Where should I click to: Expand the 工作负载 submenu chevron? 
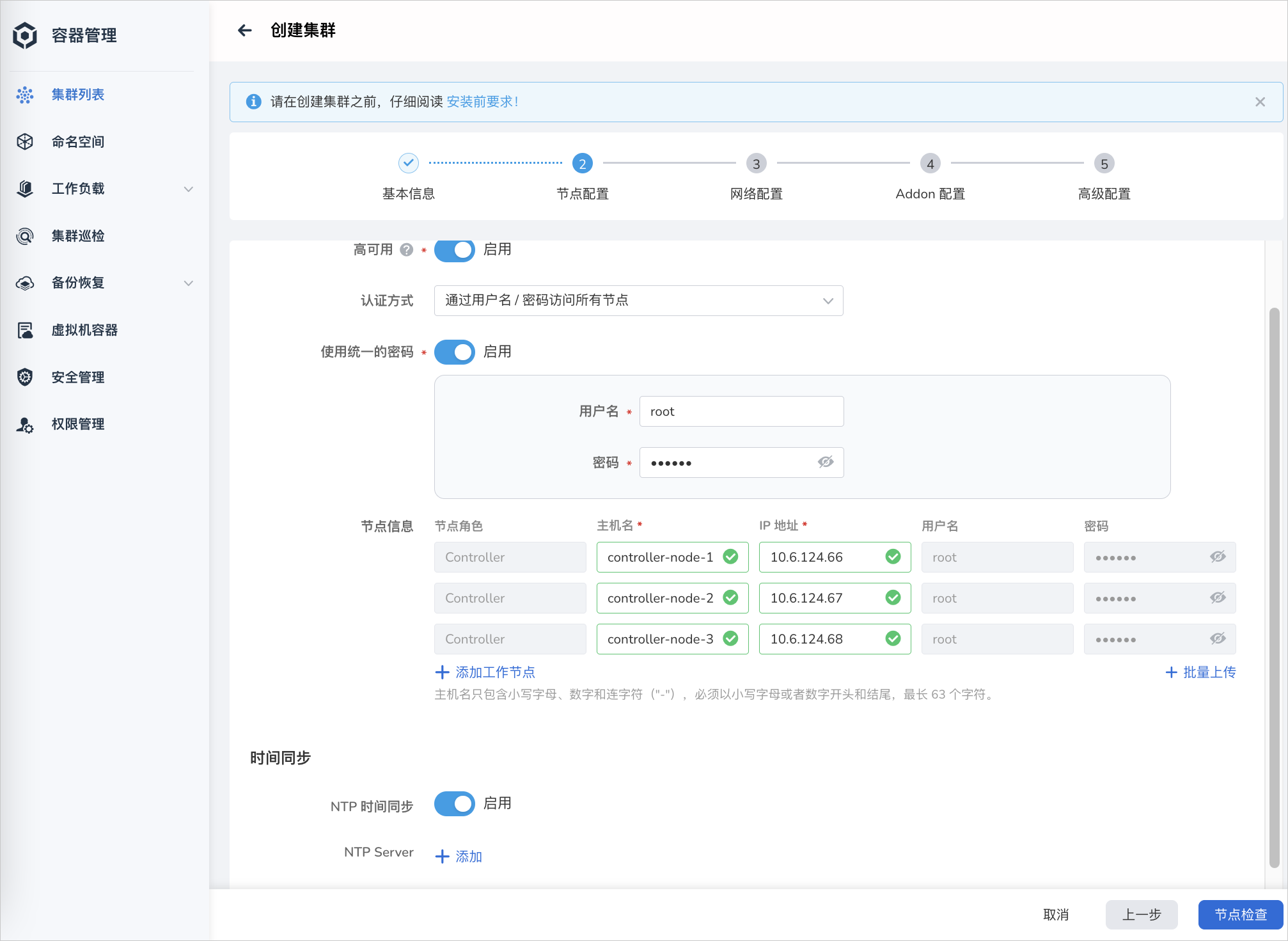(189, 189)
